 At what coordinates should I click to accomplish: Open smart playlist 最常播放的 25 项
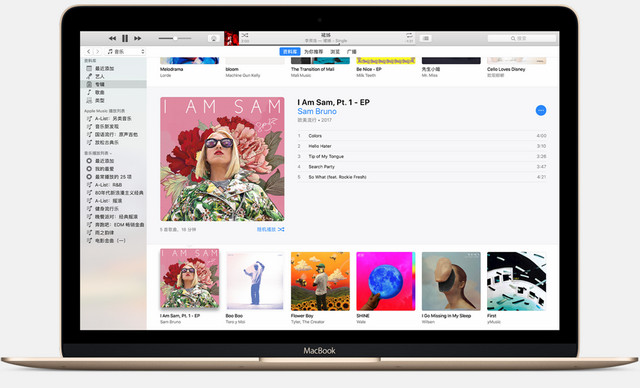(113, 177)
